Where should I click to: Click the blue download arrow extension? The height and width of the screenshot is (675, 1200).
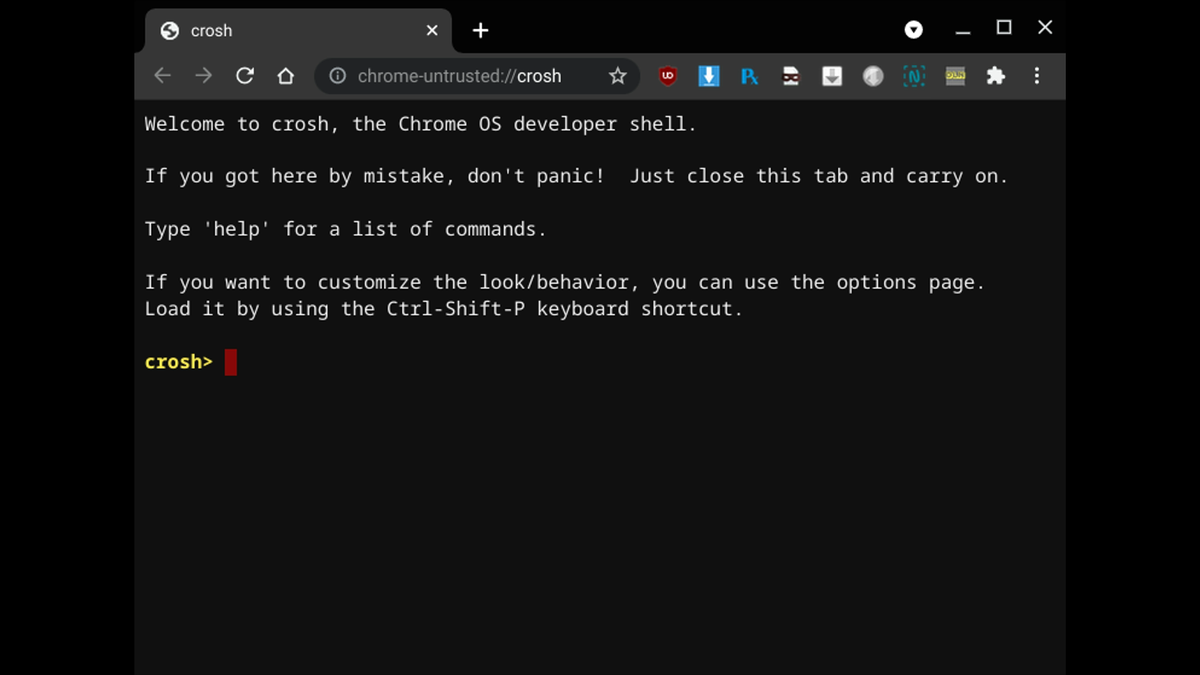[709, 76]
